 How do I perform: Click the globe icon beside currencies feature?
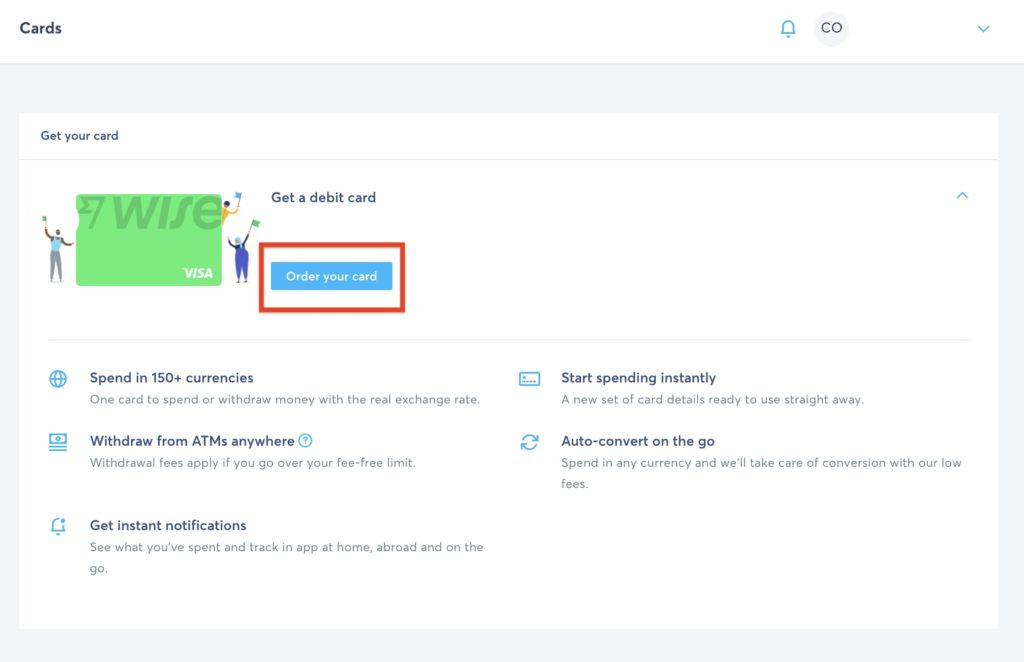click(58, 379)
